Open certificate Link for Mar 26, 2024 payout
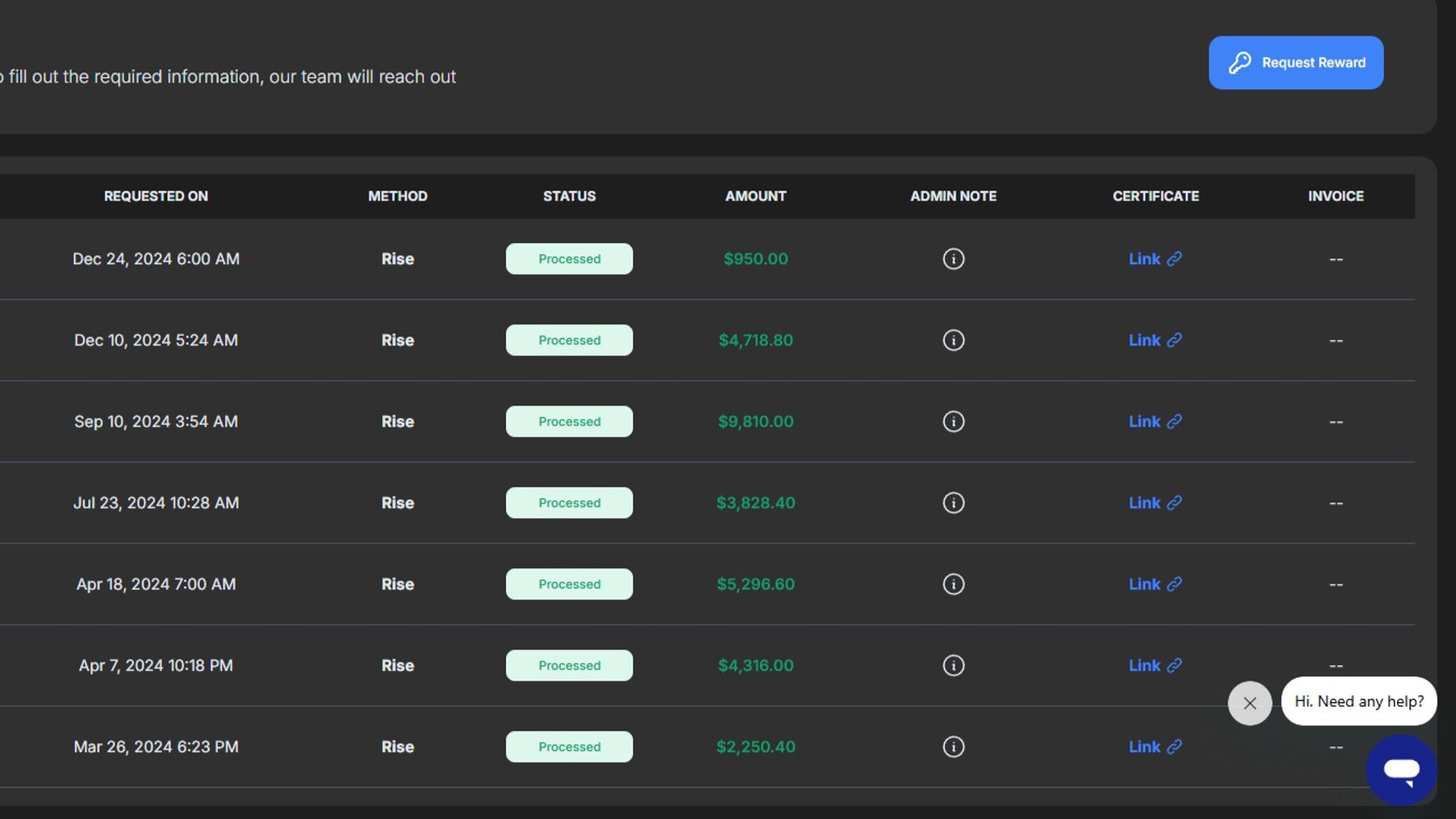Image resolution: width=1456 pixels, height=819 pixels. (x=1155, y=747)
